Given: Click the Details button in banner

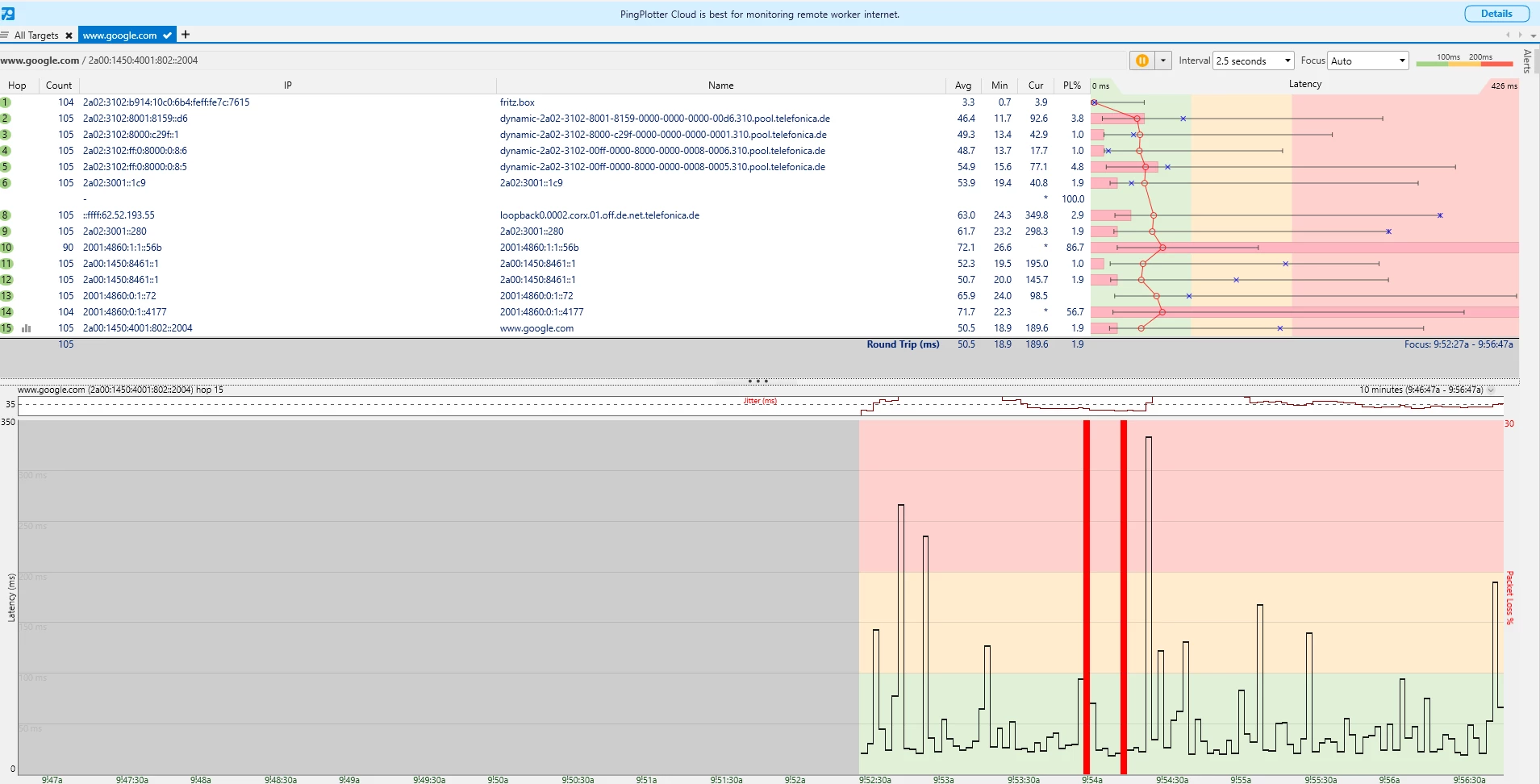Looking at the screenshot, I should (1496, 14).
